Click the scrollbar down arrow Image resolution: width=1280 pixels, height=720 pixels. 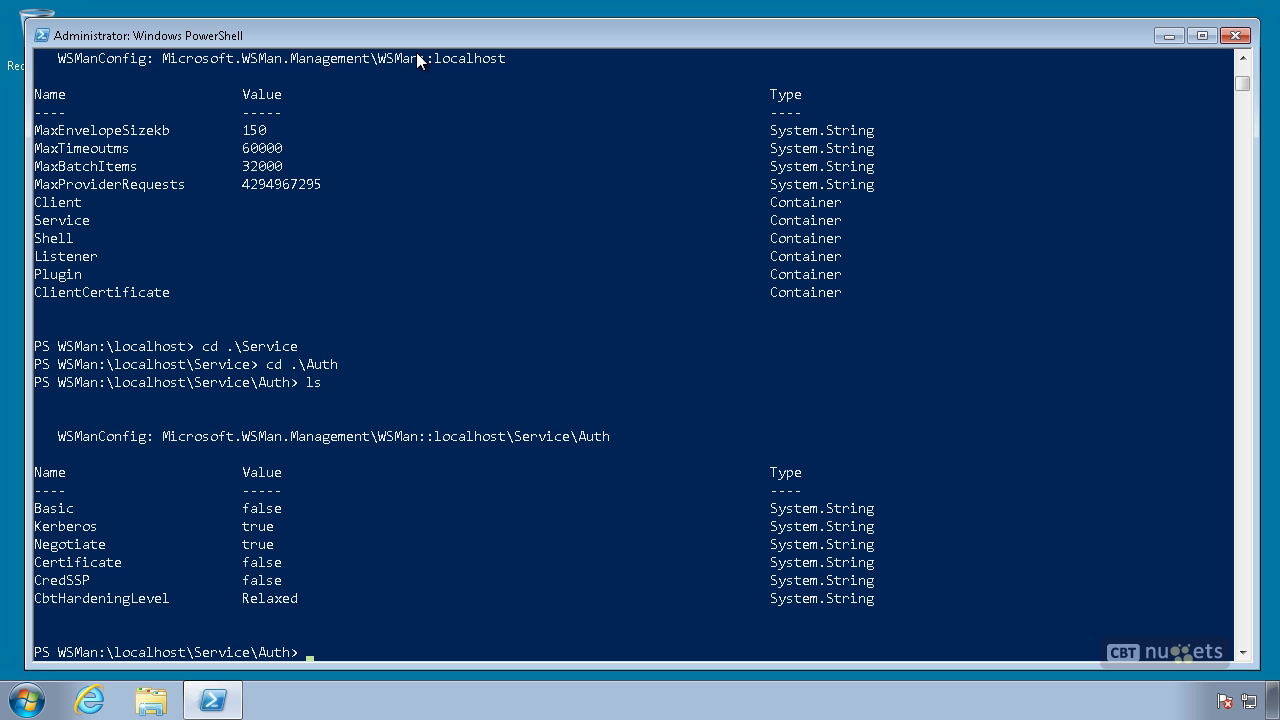tap(1242, 652)
